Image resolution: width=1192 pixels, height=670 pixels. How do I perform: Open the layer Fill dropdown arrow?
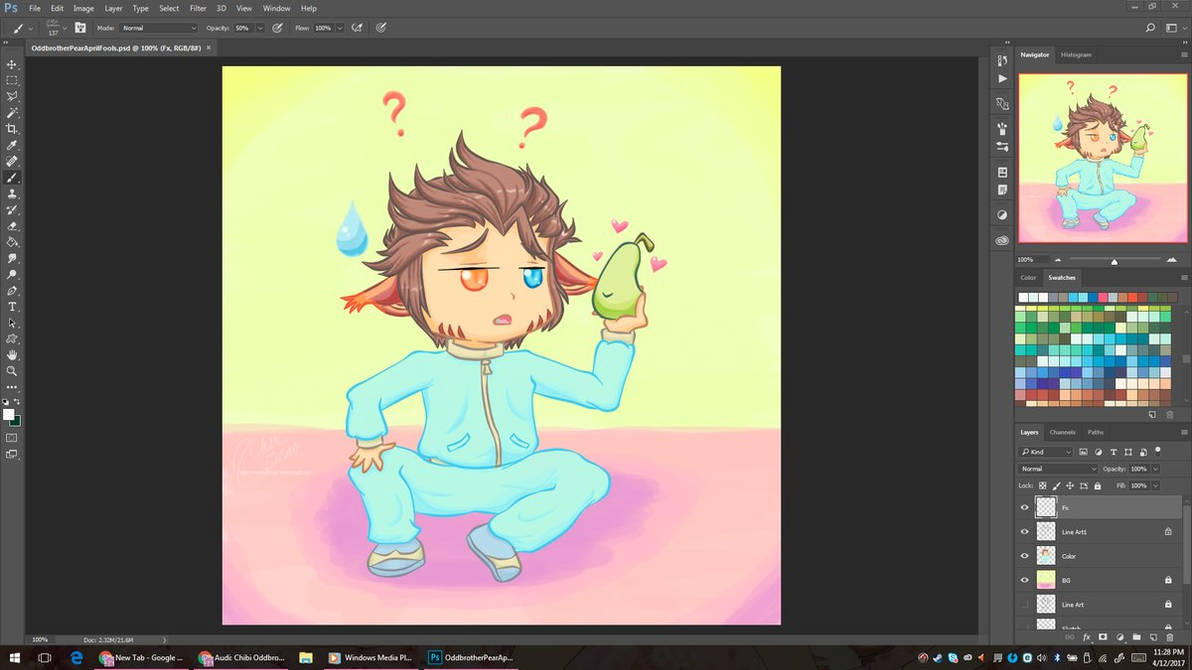[1156, 485]
